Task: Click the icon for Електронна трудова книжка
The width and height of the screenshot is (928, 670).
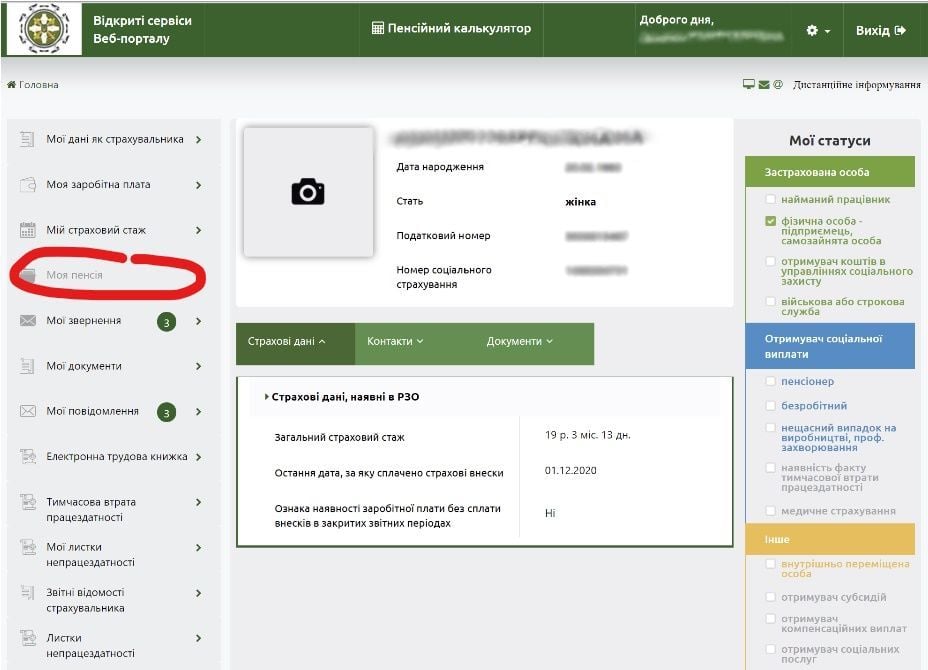Action: click(28, 456)
